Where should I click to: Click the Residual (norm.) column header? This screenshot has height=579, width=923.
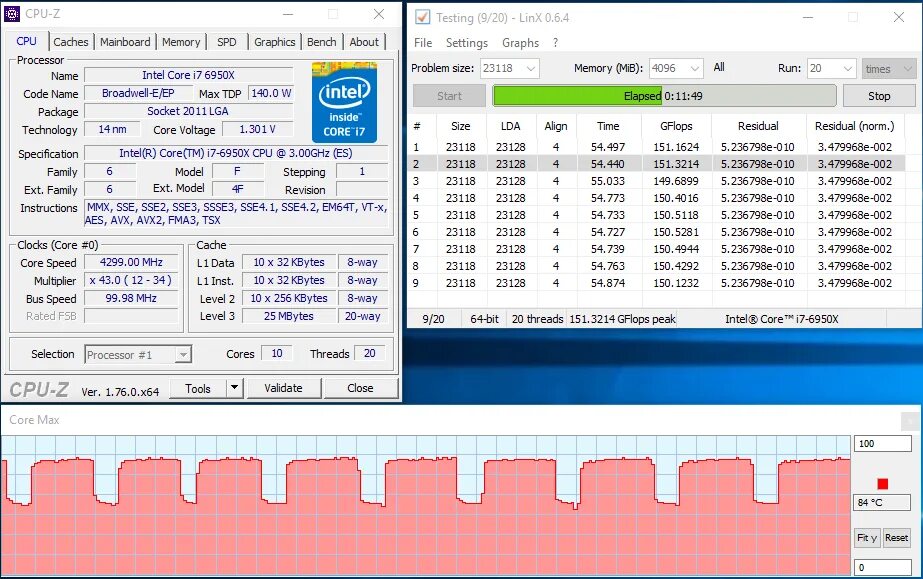(854, 126)
